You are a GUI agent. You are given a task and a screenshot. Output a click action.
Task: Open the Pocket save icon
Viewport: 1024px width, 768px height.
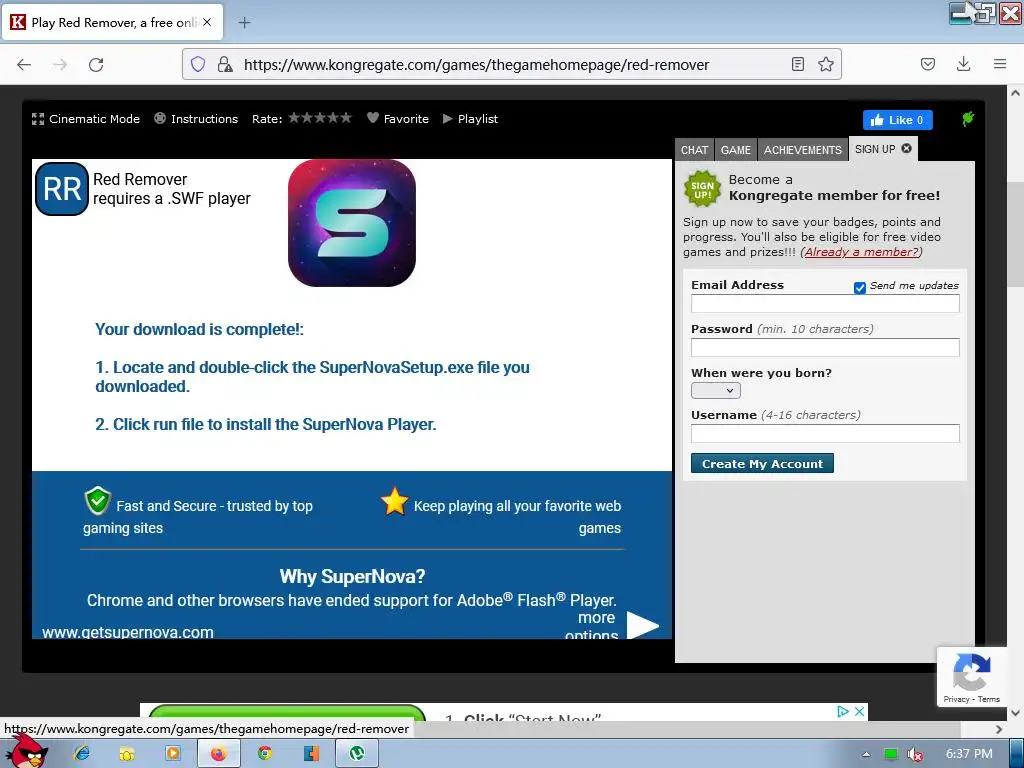coord(927,64)
